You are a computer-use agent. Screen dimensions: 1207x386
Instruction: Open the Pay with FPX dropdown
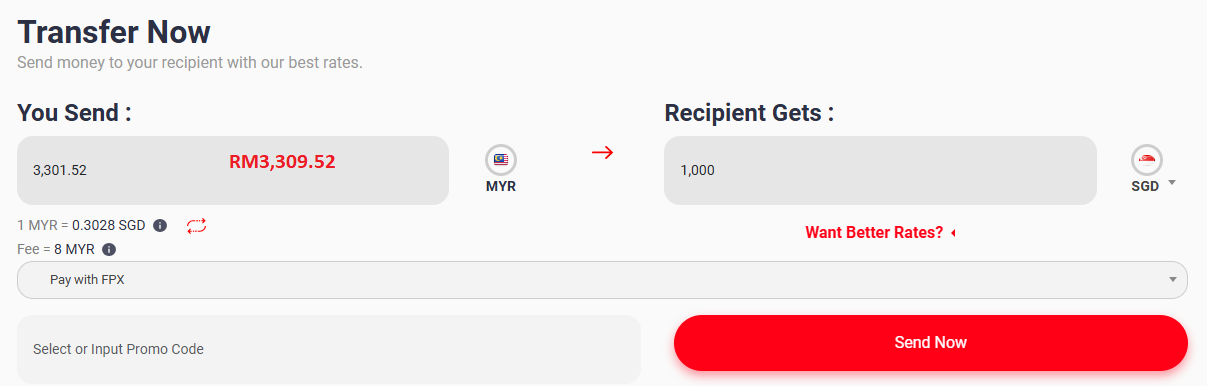(602, 280)
